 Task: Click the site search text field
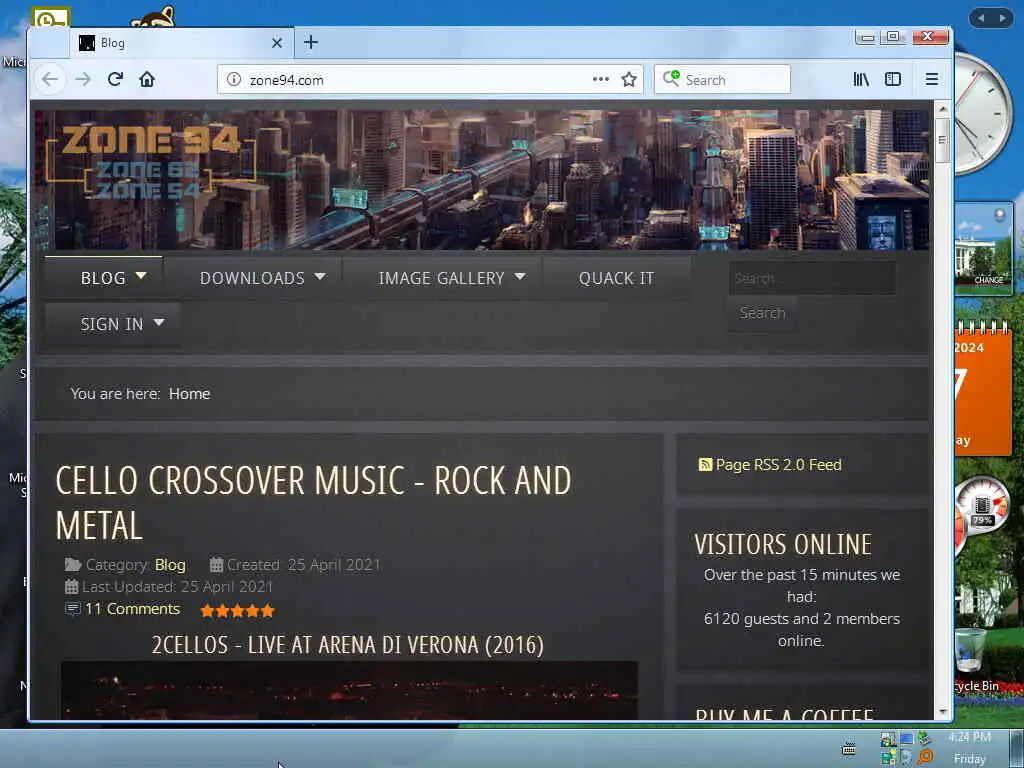point(812,278)
